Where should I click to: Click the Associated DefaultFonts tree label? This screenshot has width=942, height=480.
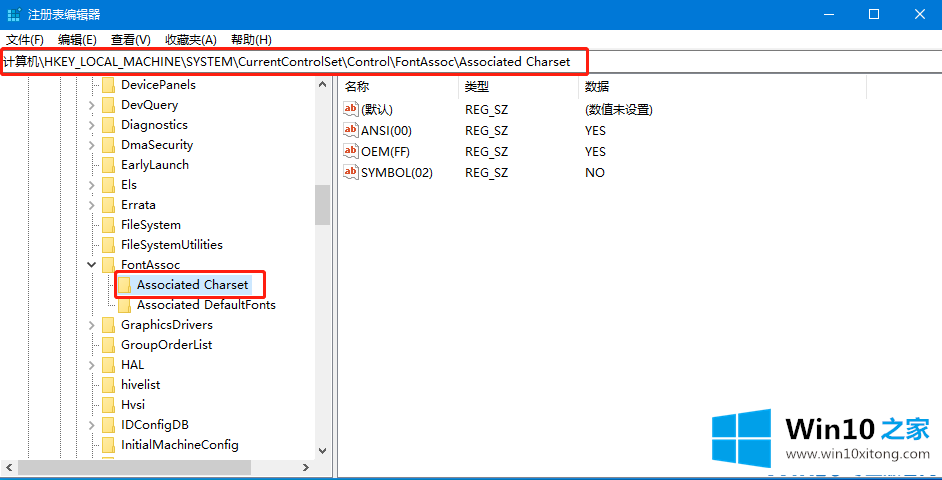(x=206, y=305)
